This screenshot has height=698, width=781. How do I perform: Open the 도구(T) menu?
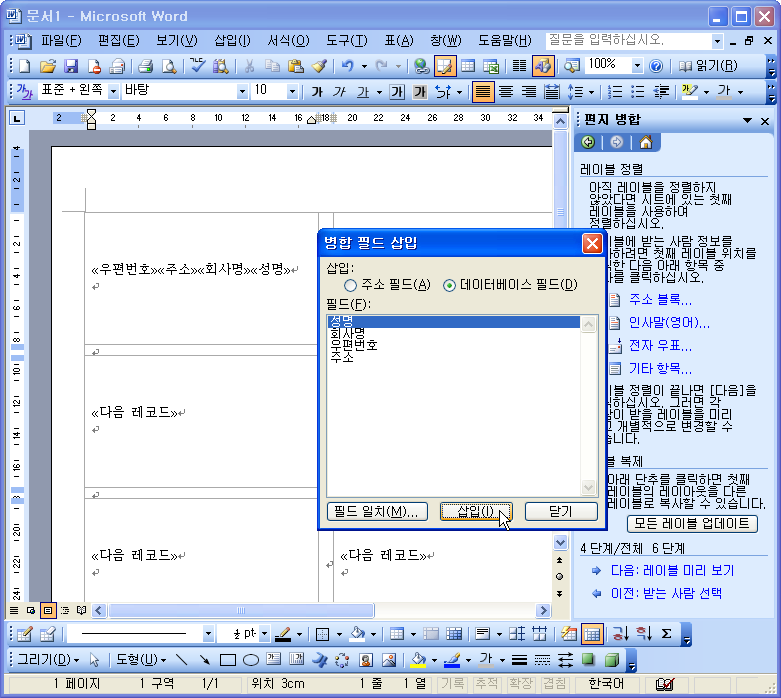click(x=347, y=40)
